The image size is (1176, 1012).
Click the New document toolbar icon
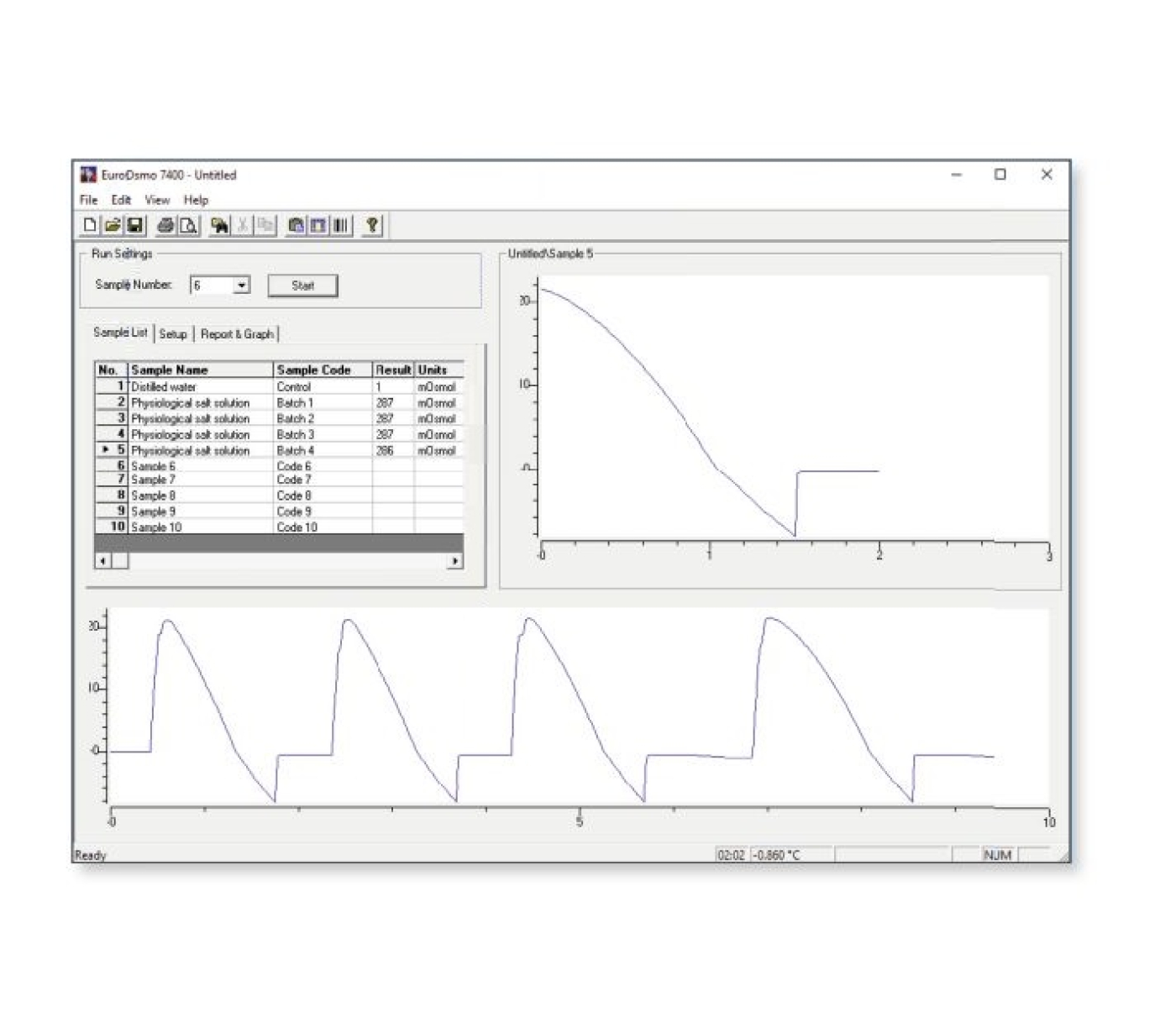[90, 225]
